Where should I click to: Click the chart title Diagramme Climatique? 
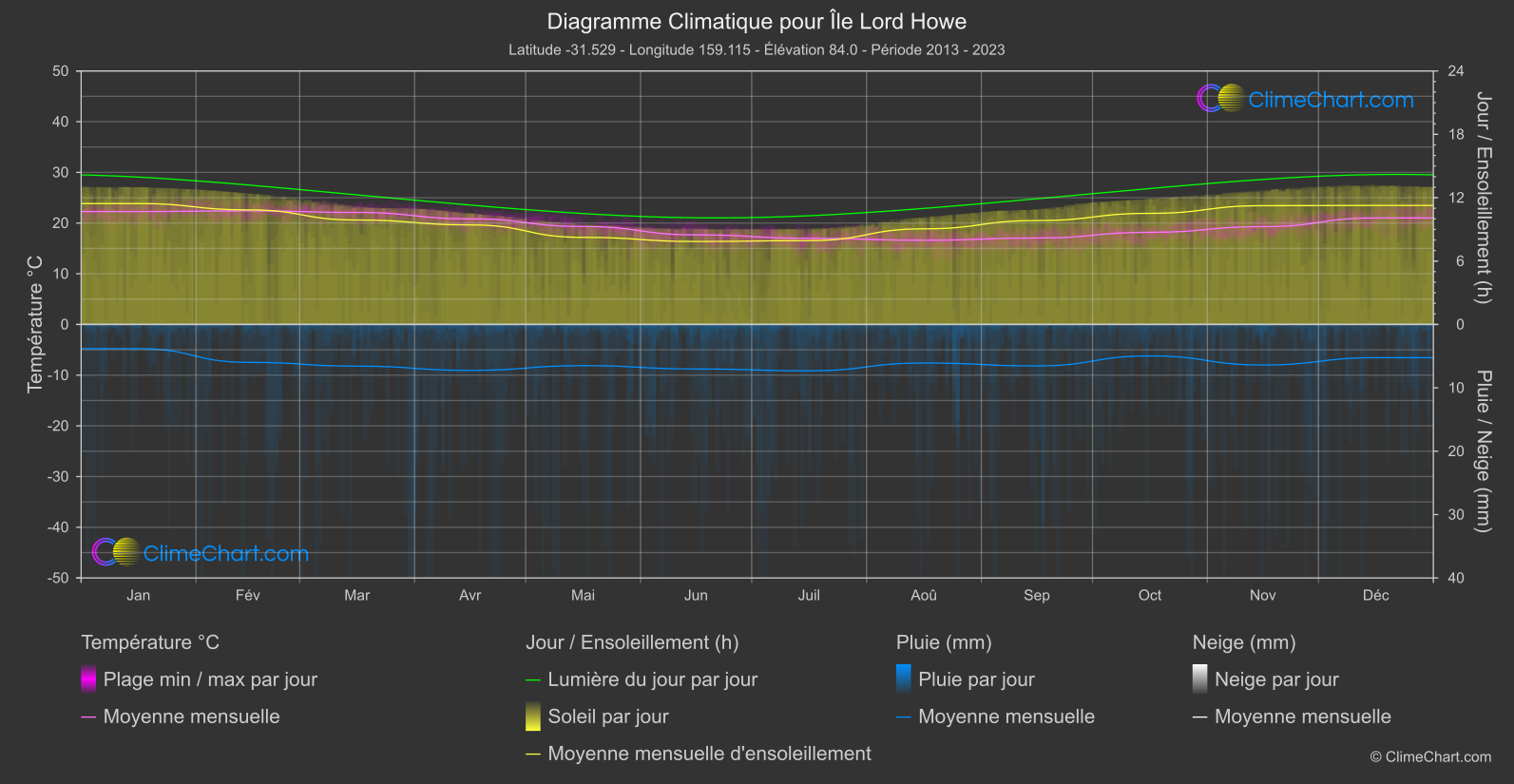757,21
